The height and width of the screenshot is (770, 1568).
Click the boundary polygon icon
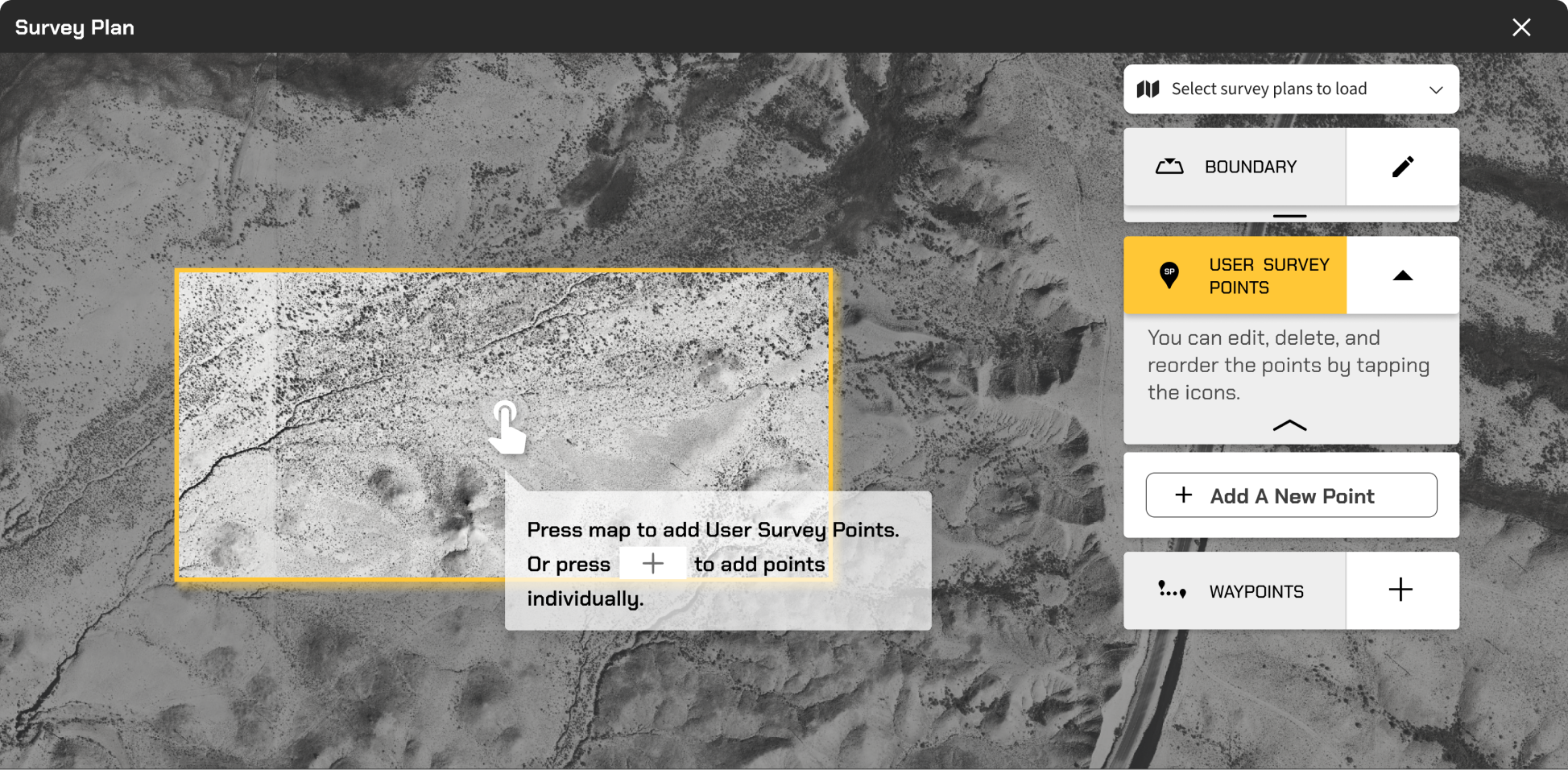[1169, 167]
